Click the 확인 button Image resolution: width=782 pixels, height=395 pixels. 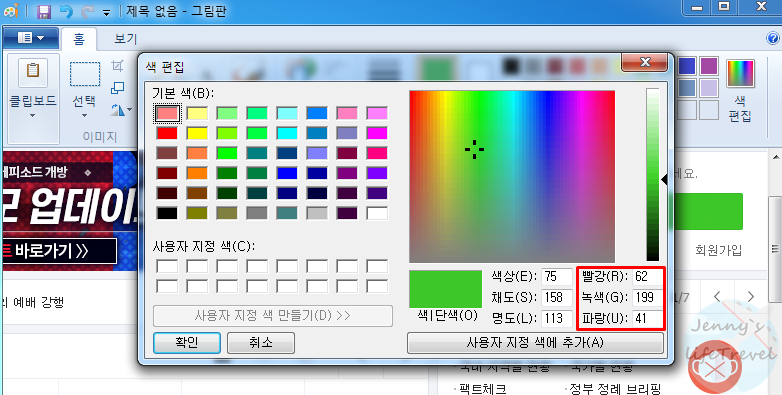[x=187, y=343]
